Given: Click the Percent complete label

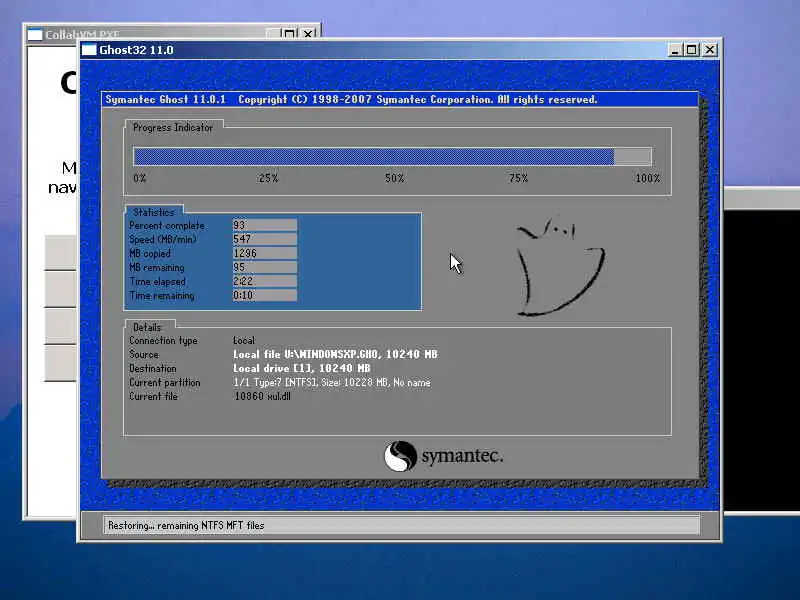Looking at the screenshot, I should click(167, 226).
